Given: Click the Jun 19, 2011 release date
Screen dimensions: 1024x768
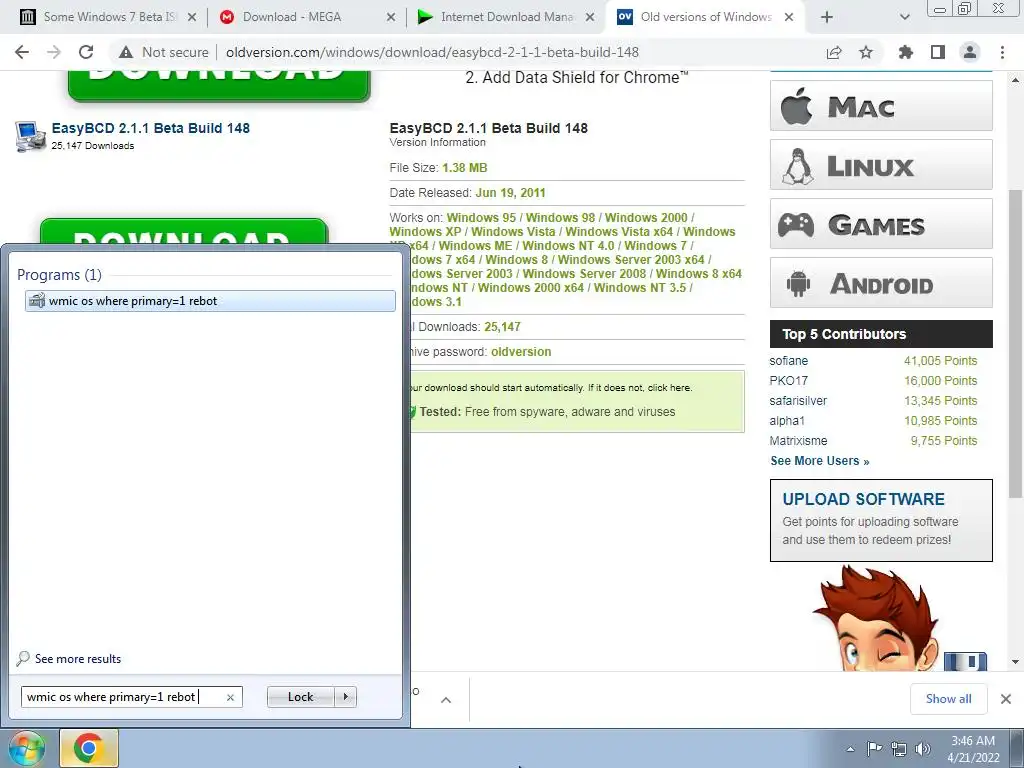Looking at the screenshot, I should point(510,193).
